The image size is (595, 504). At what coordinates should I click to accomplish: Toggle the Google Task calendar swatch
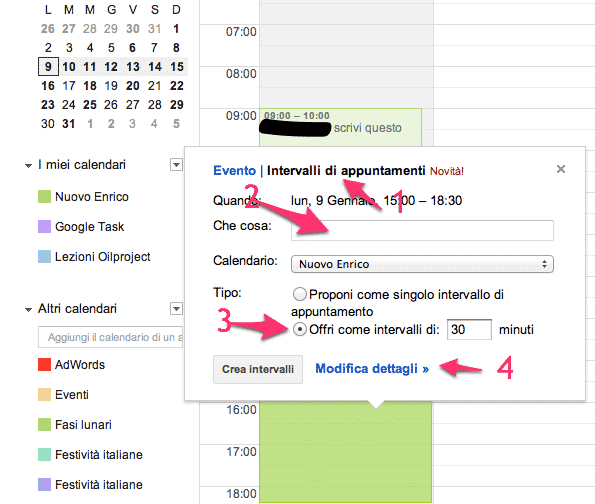pos(44,227)
